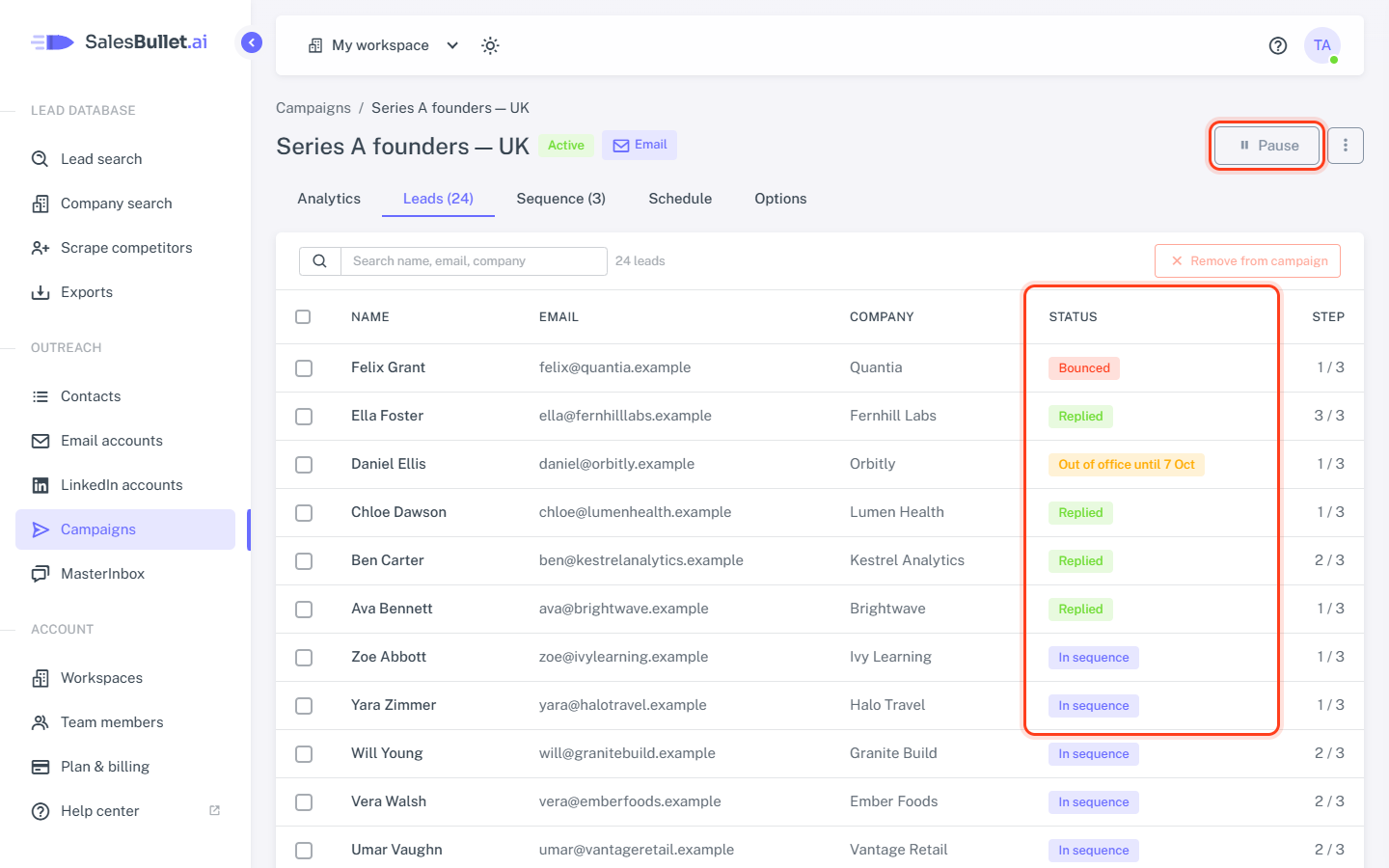
Task: Focus the search name, email, company field
Action: (474, 261)
